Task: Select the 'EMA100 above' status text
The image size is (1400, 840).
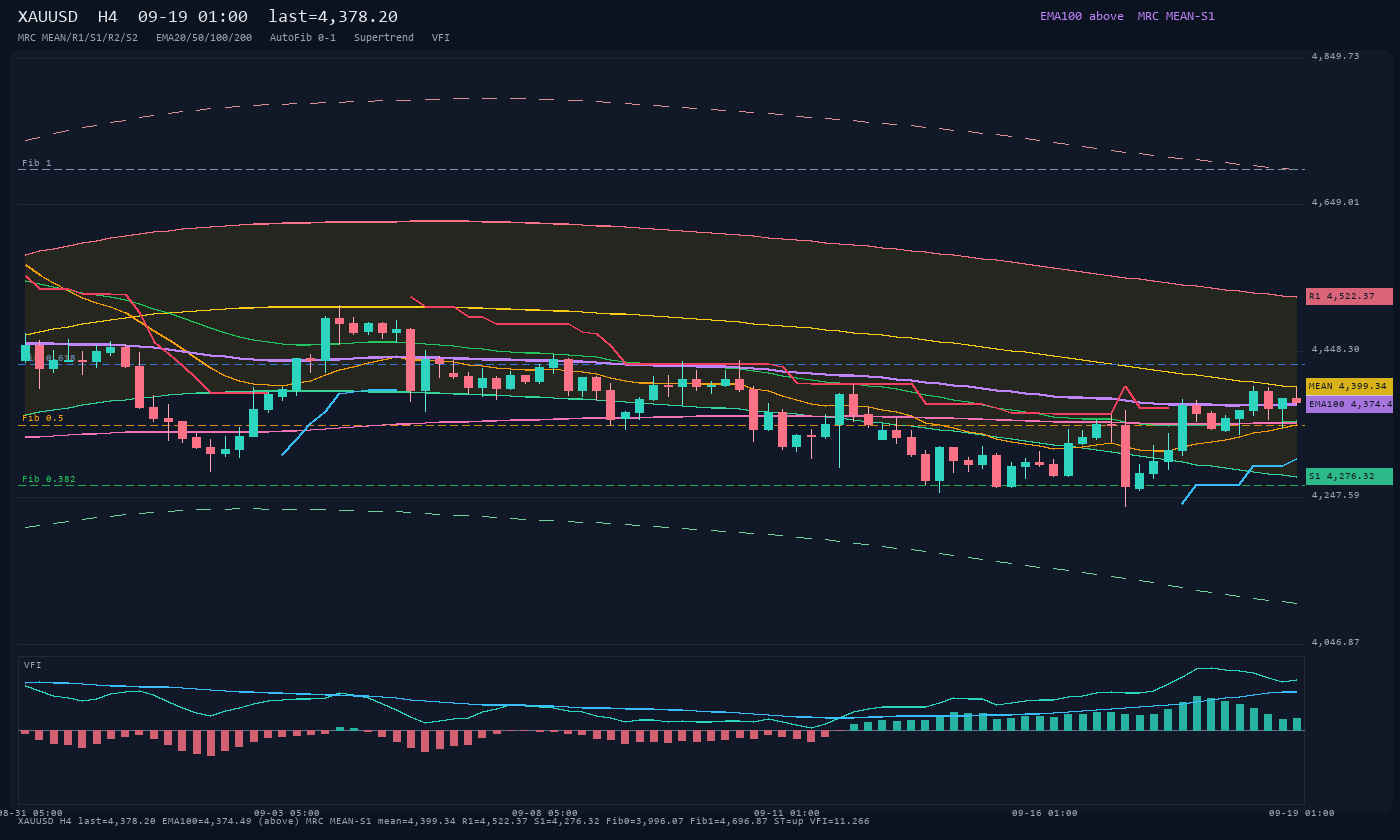Action: [1082, 16]
